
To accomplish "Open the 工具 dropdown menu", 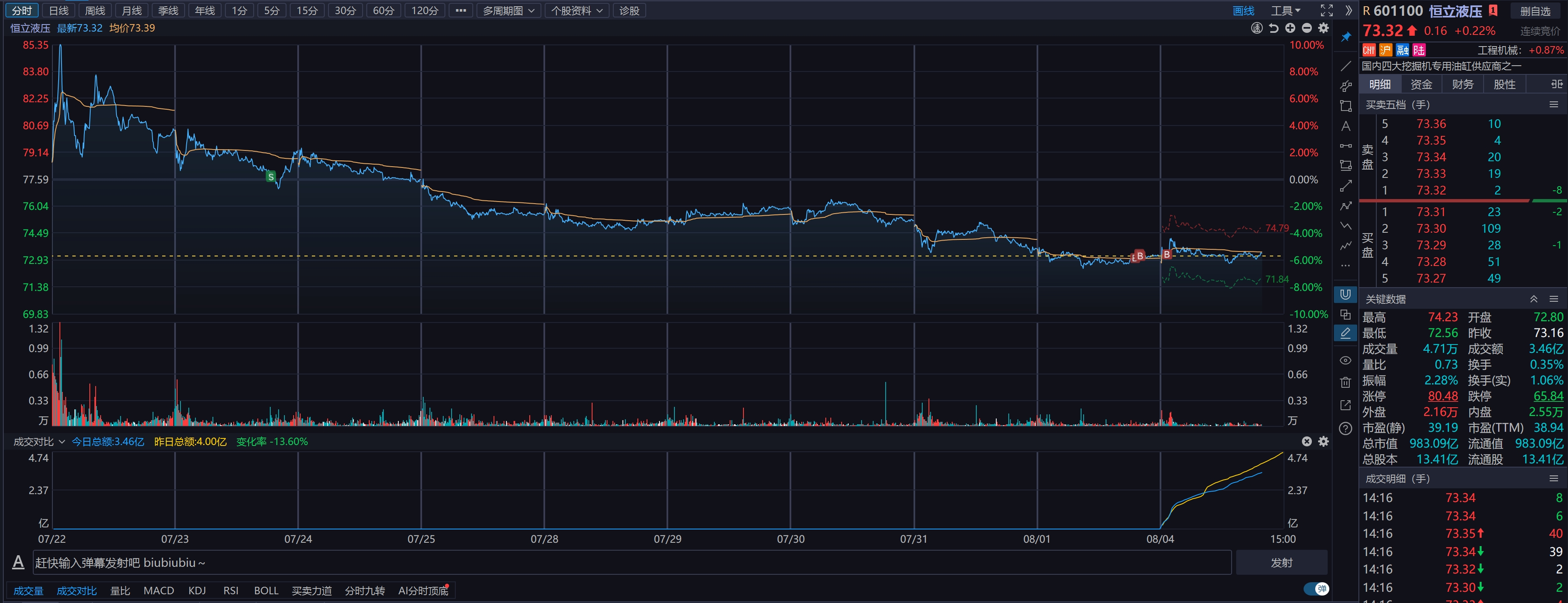I will pos(1285,10).
